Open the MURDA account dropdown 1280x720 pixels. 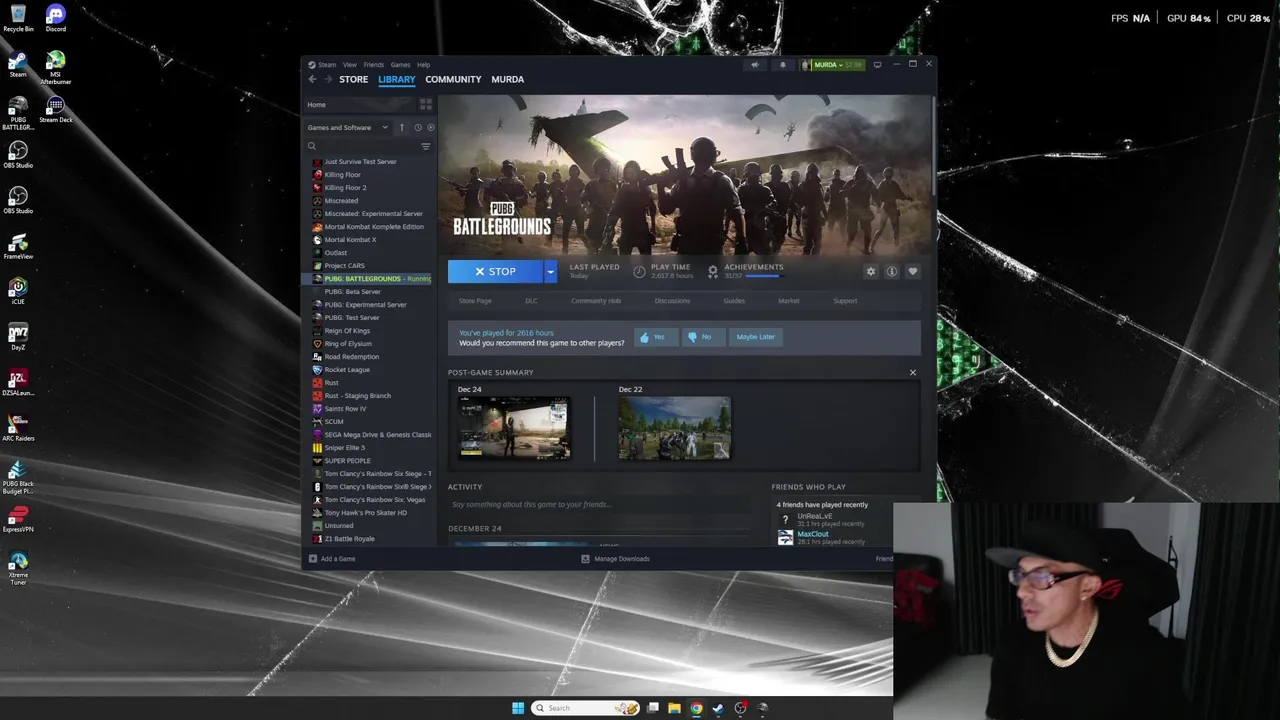(832, 65)
